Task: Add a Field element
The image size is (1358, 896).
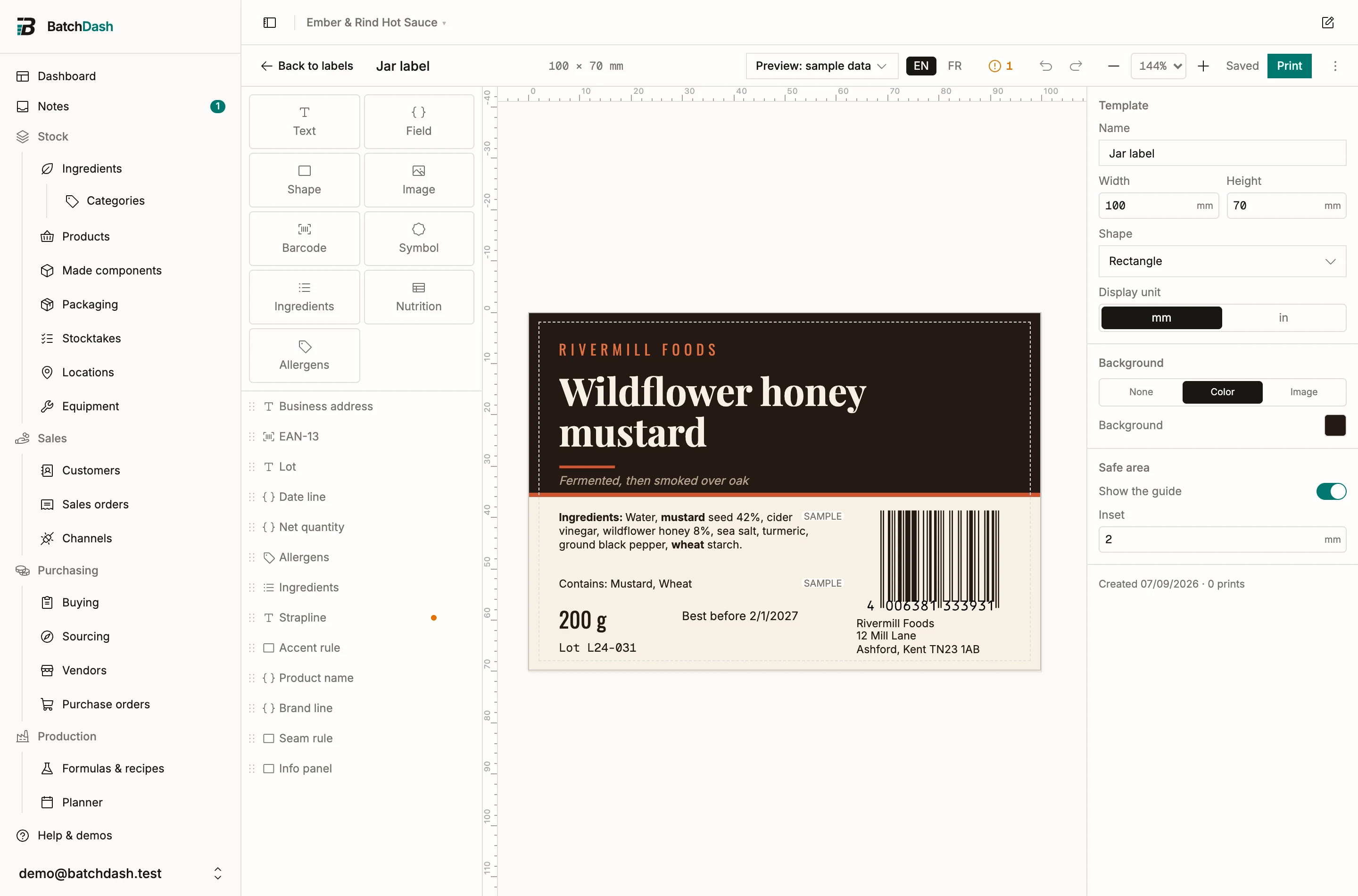Action: pos(419,121)
